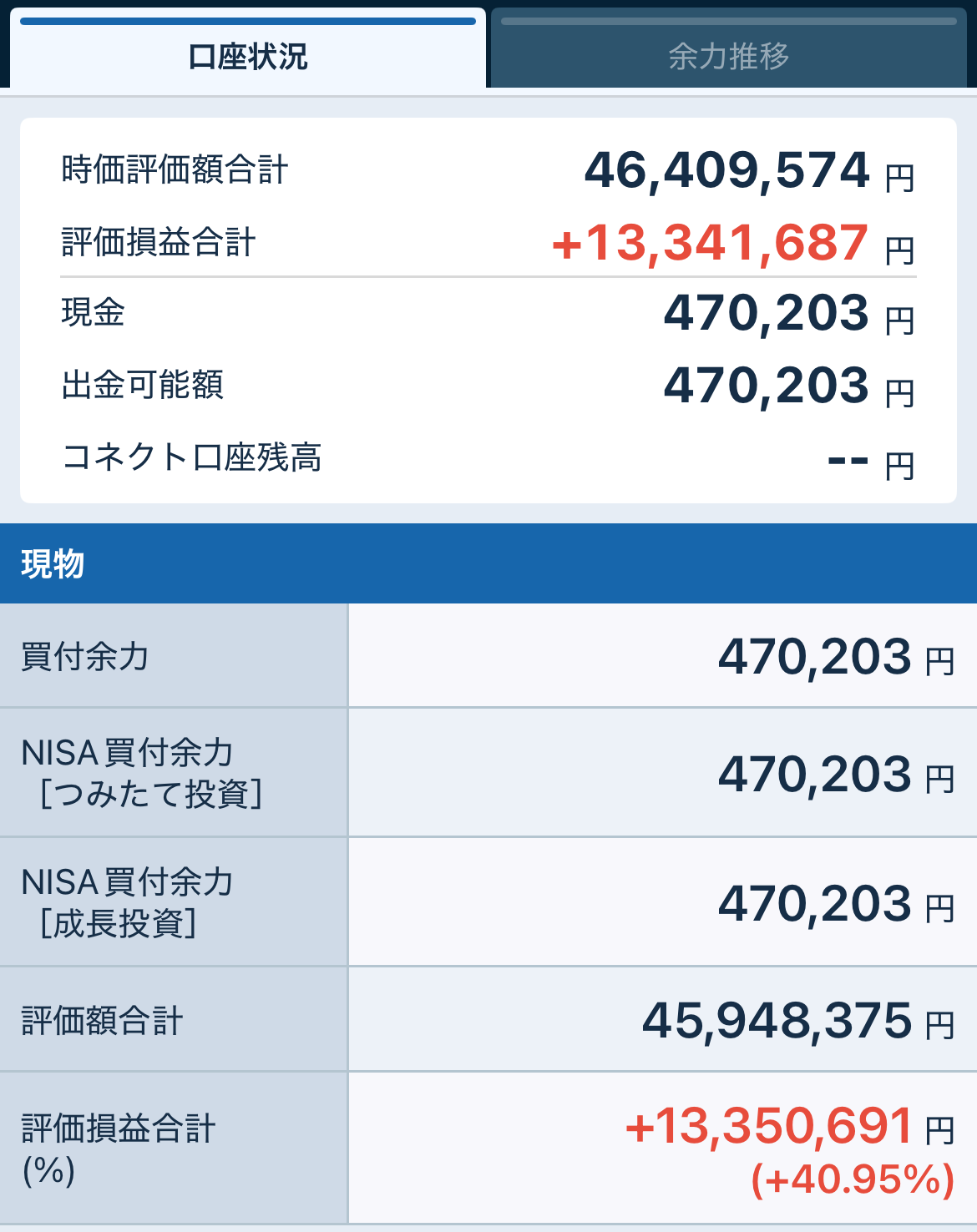Select the 出金可能額 label
The image size is (977, 1232).
pos(142,386)
